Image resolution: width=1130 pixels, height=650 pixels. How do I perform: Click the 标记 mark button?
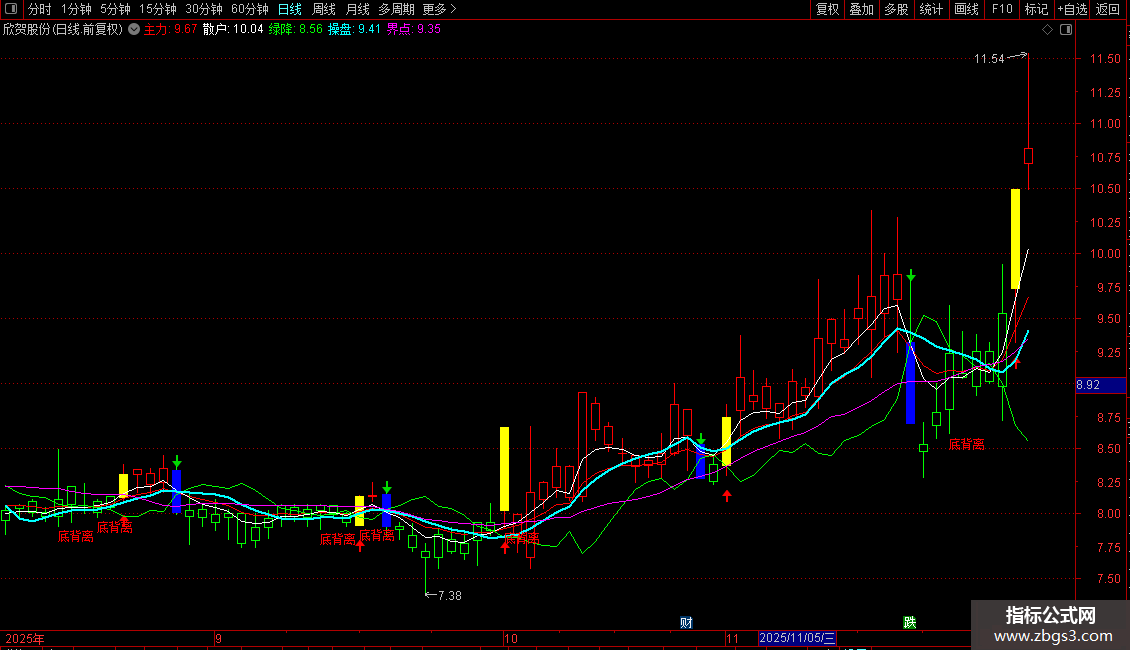point(1036,9)
